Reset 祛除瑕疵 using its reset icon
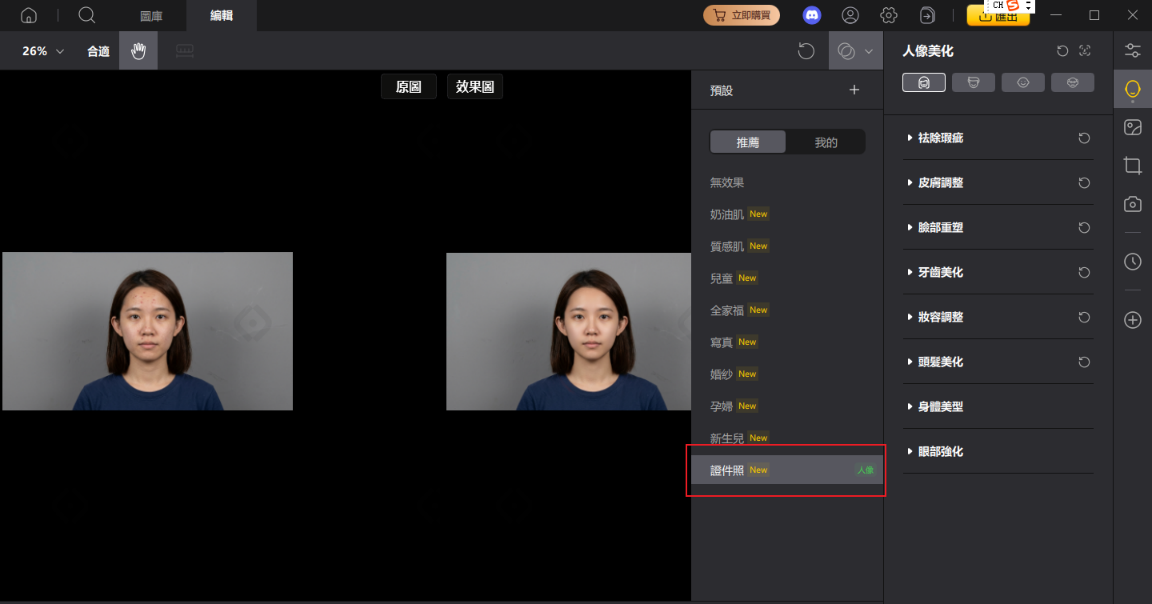1152x604 pixels. pyautogui.click(x=1084, y=138)
